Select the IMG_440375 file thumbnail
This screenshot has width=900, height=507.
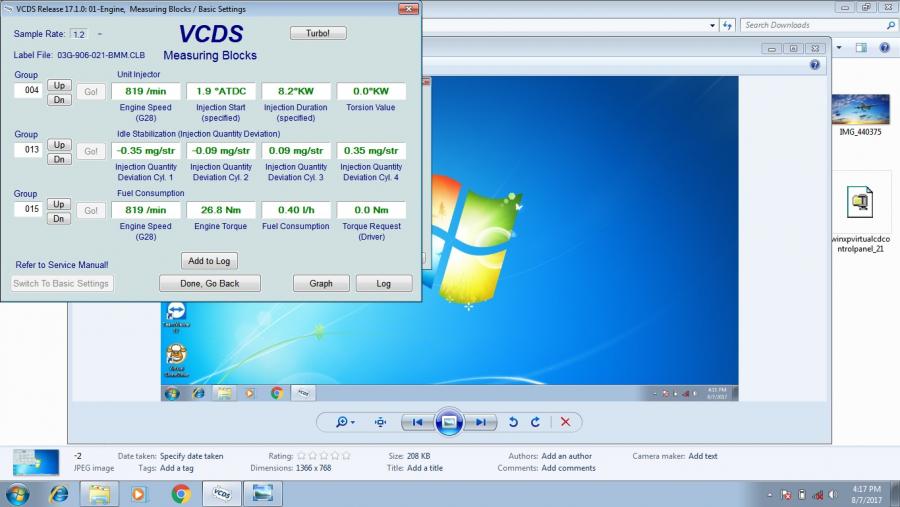tap(860, 110)
